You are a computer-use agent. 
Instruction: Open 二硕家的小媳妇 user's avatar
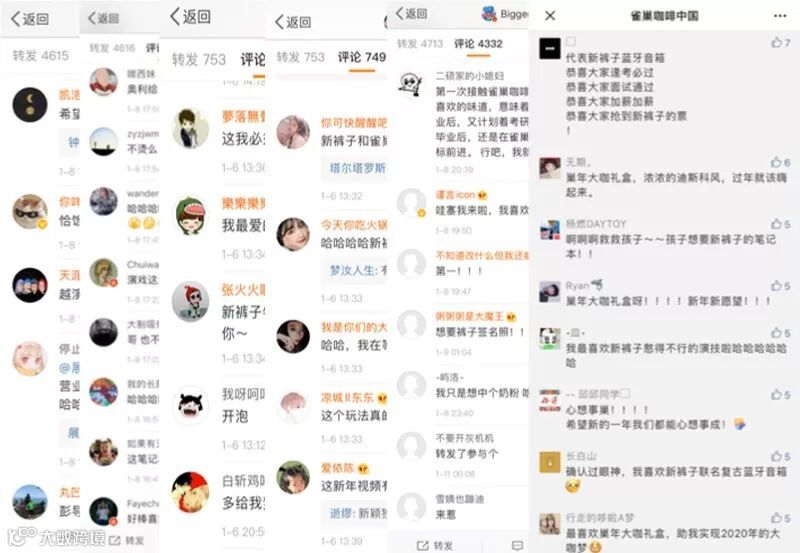[411, 85]
